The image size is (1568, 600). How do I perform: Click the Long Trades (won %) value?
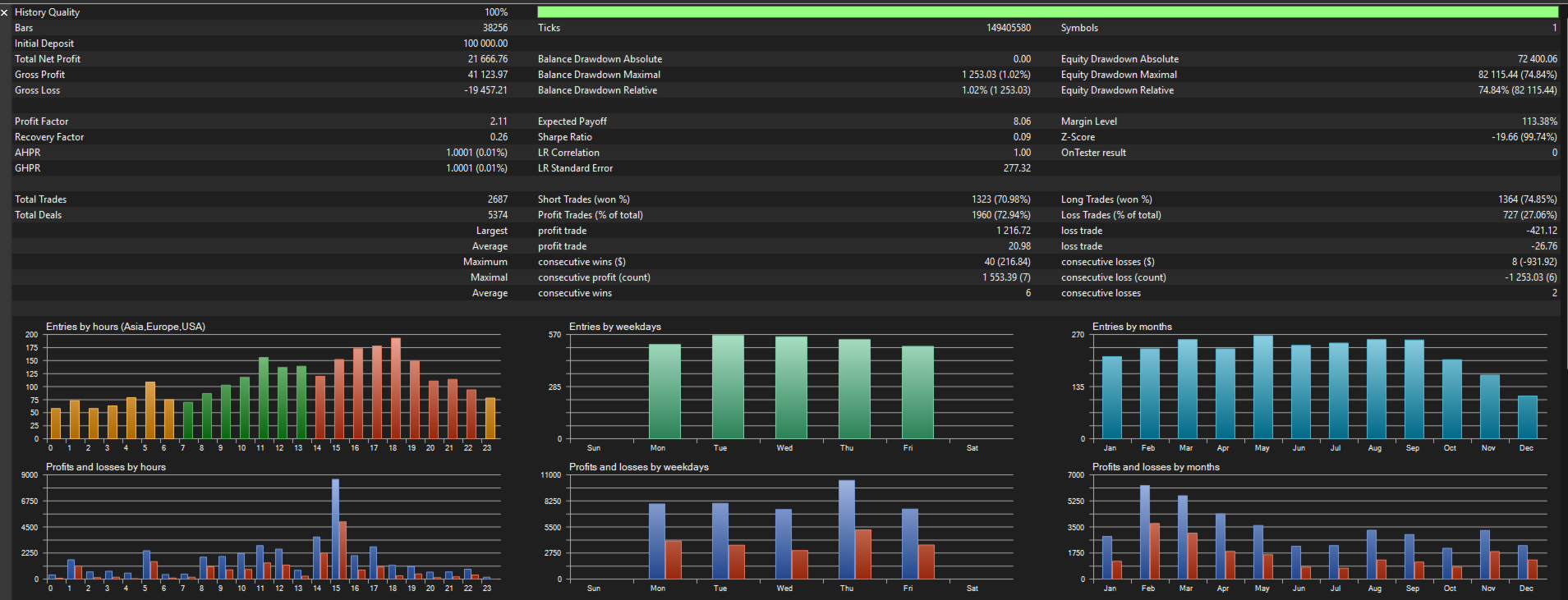(x=1527, y=199)
